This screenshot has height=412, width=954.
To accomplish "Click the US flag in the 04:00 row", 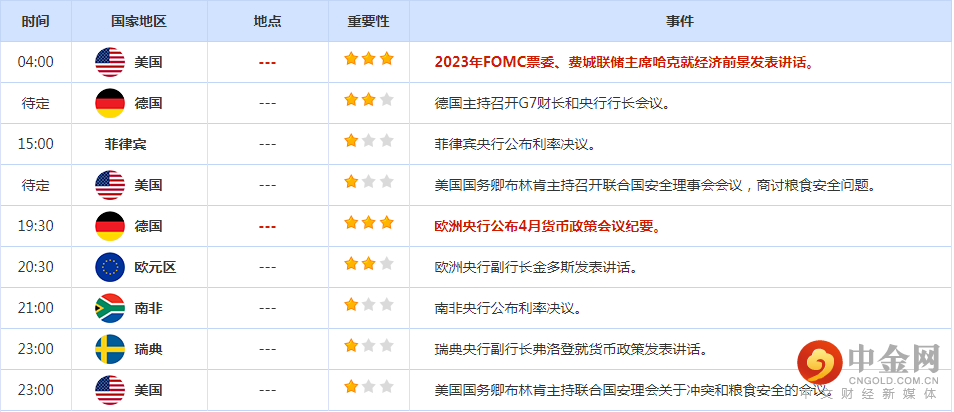I will (x=110, y=62).
